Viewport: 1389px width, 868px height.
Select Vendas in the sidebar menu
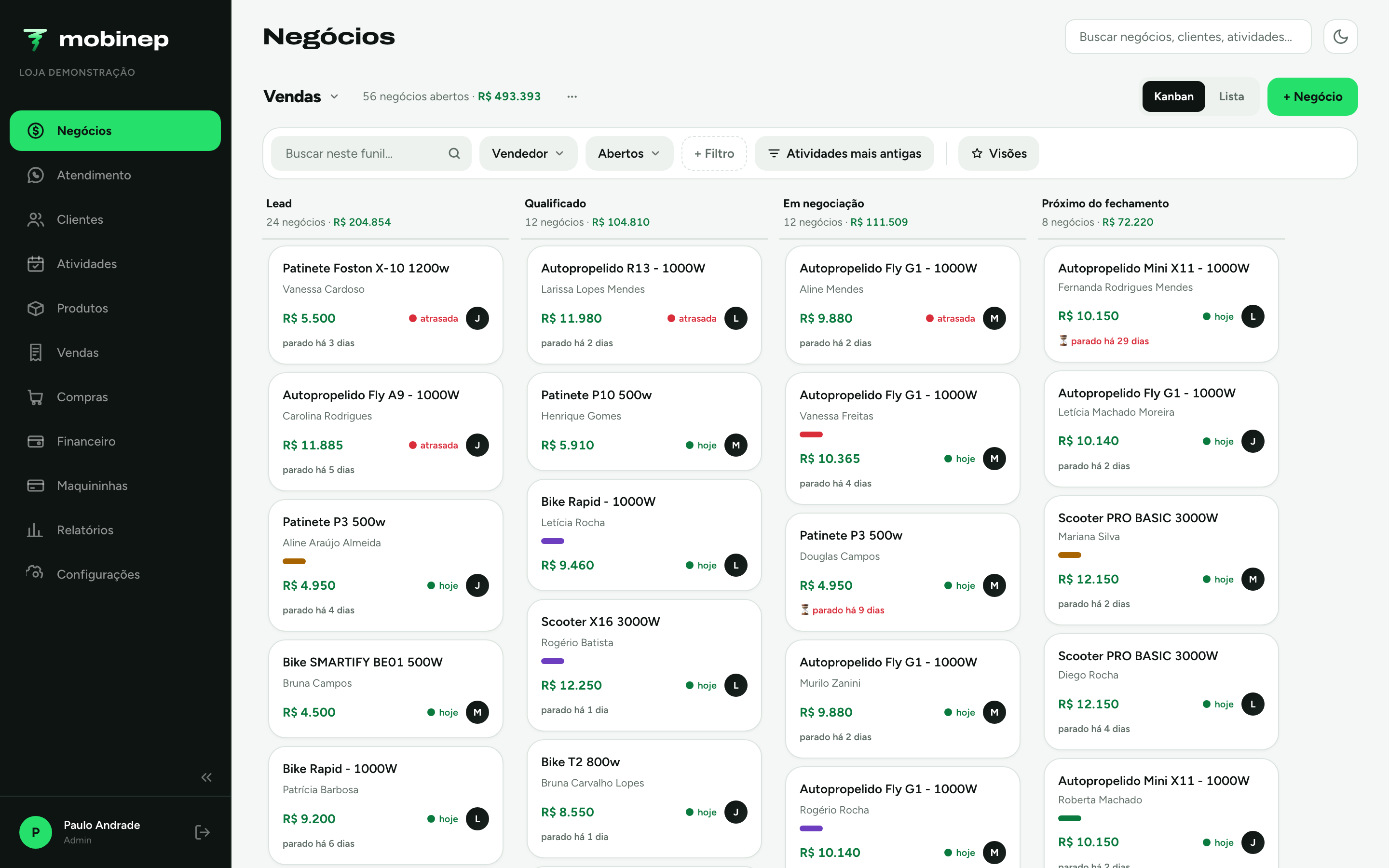(x=115, y=353)
